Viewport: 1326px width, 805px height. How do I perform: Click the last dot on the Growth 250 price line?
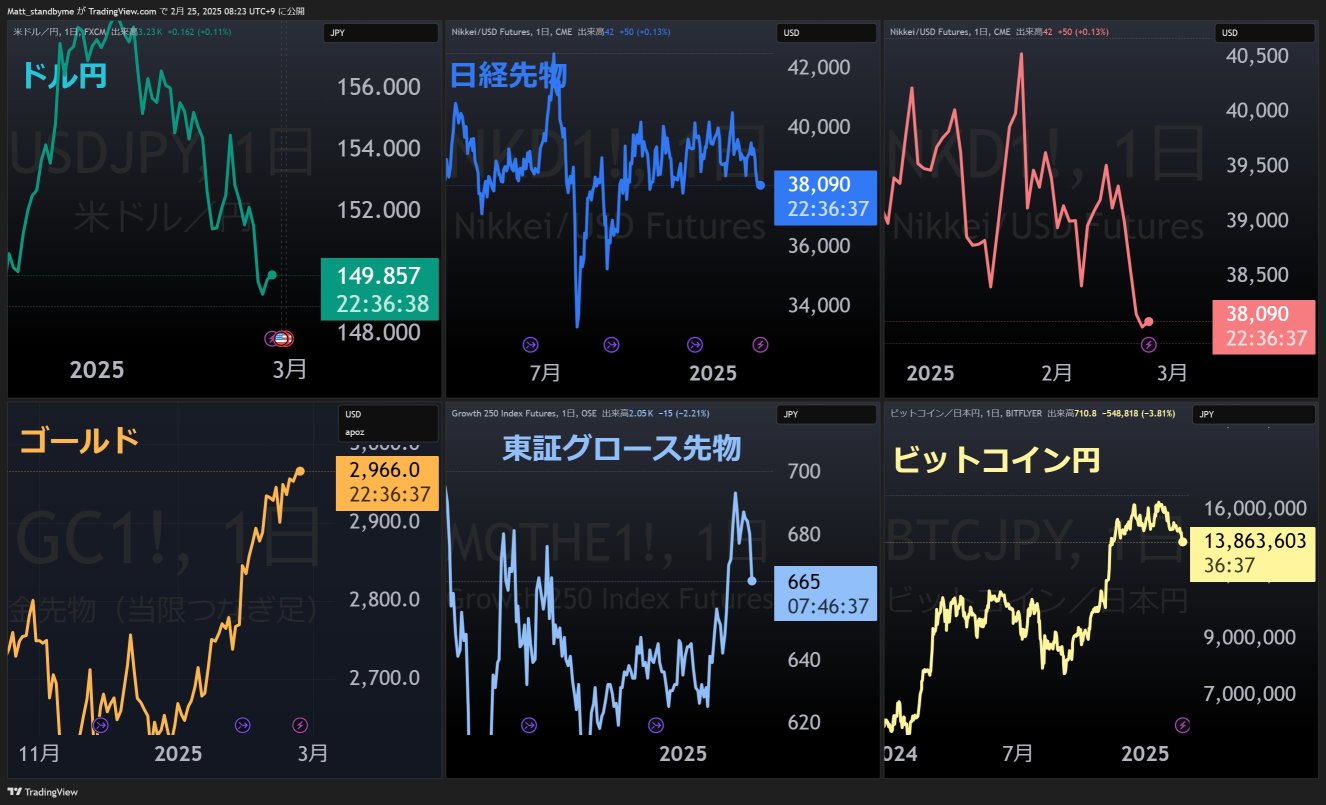(752, 581)
